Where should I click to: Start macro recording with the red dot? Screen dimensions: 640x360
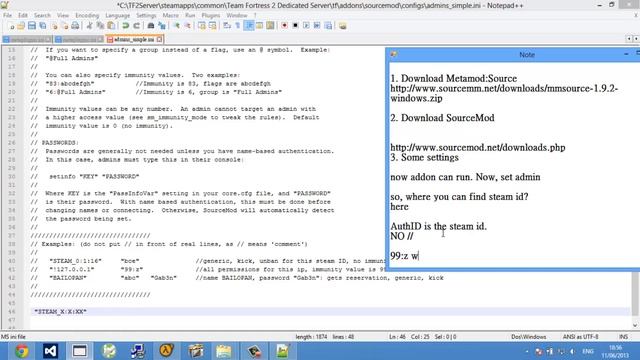(x=284, y=26)
